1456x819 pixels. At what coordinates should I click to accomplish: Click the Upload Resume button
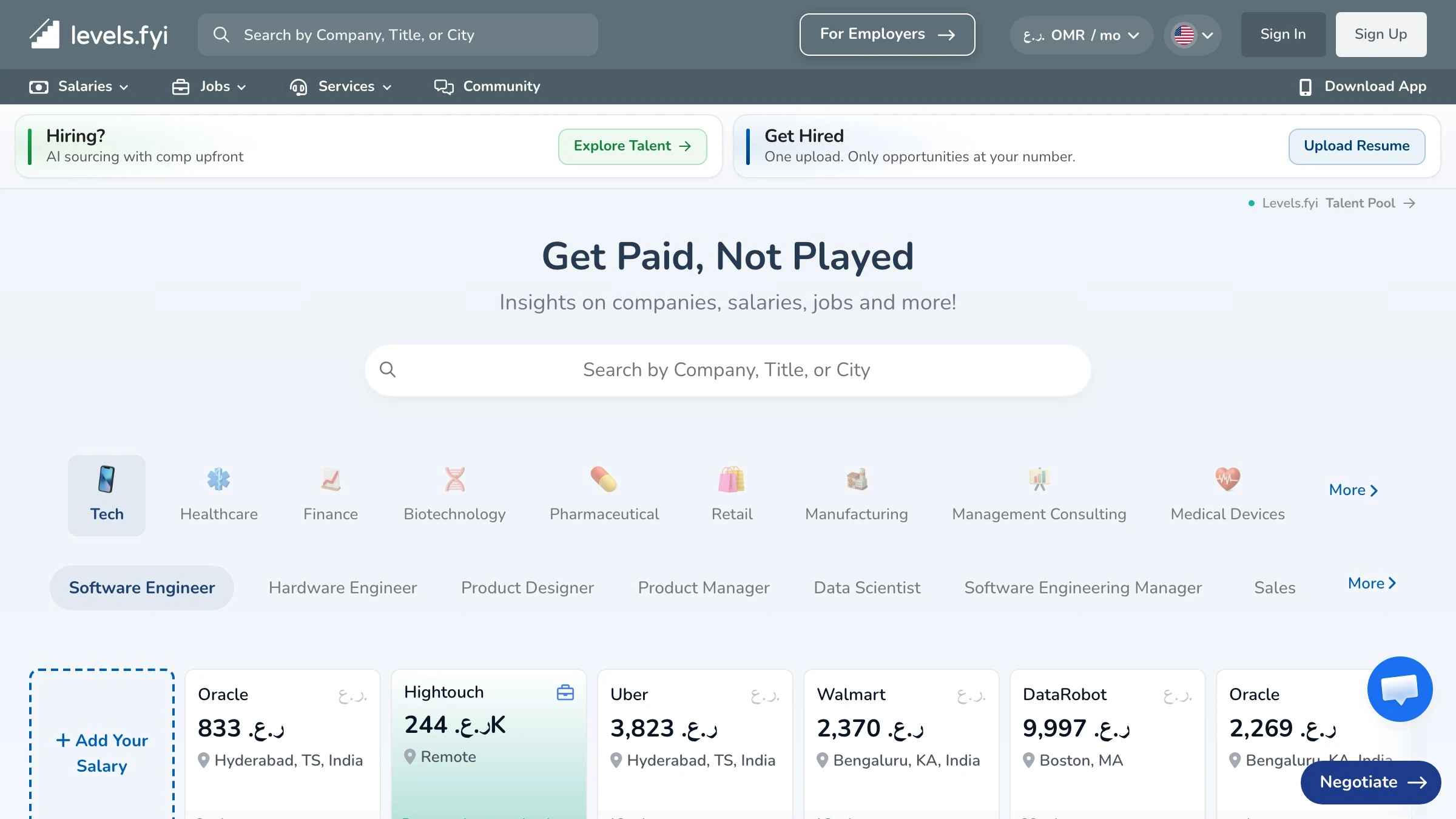click(1357, 146)
